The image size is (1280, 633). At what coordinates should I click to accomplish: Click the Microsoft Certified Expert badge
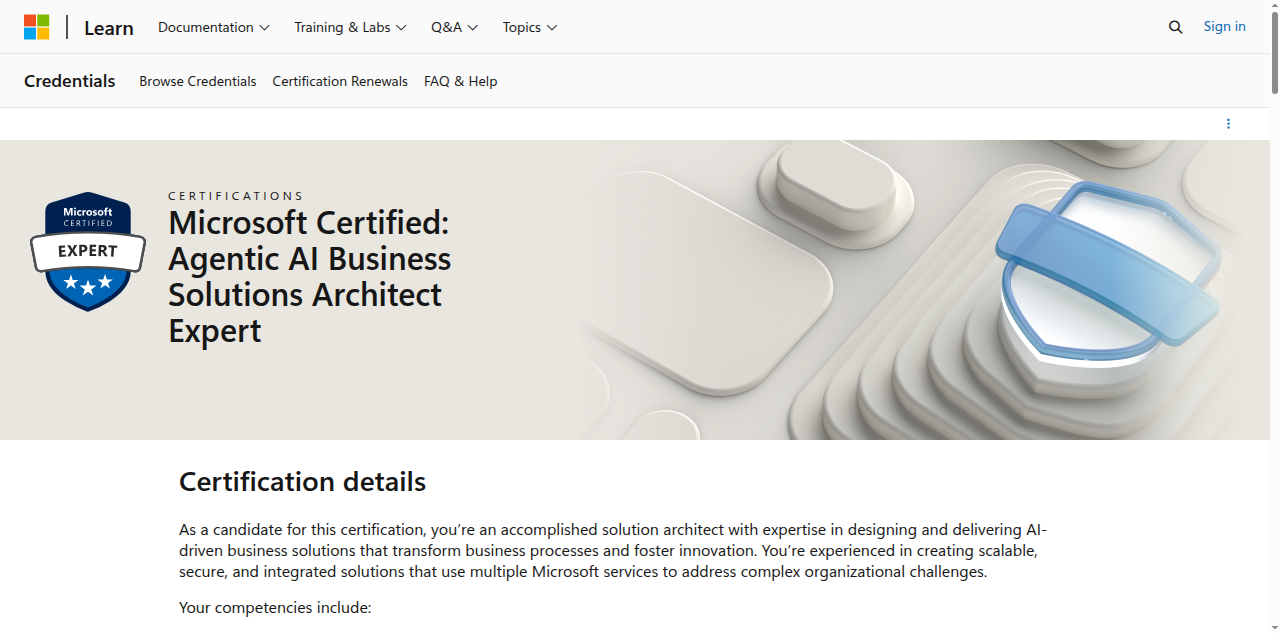tap(88, 251)
